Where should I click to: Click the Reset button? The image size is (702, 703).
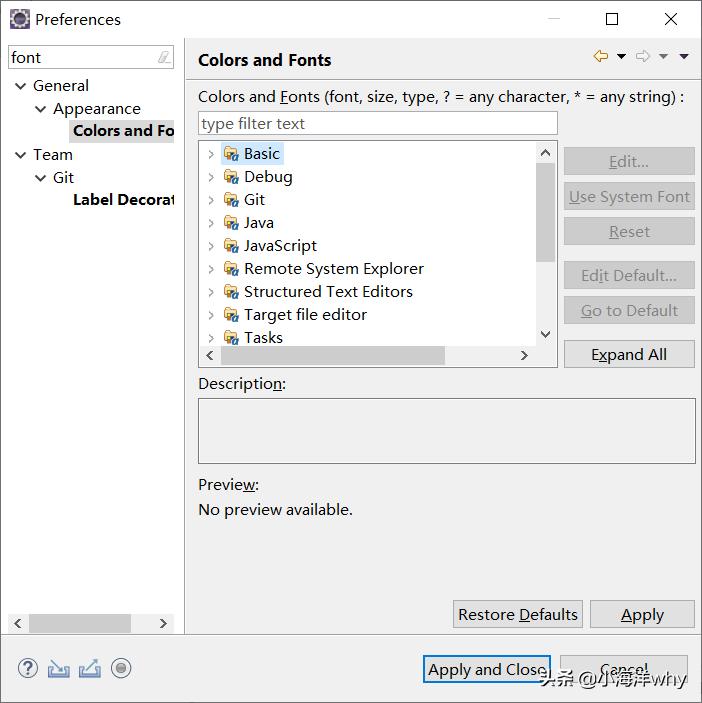click(x=629, y=231)
